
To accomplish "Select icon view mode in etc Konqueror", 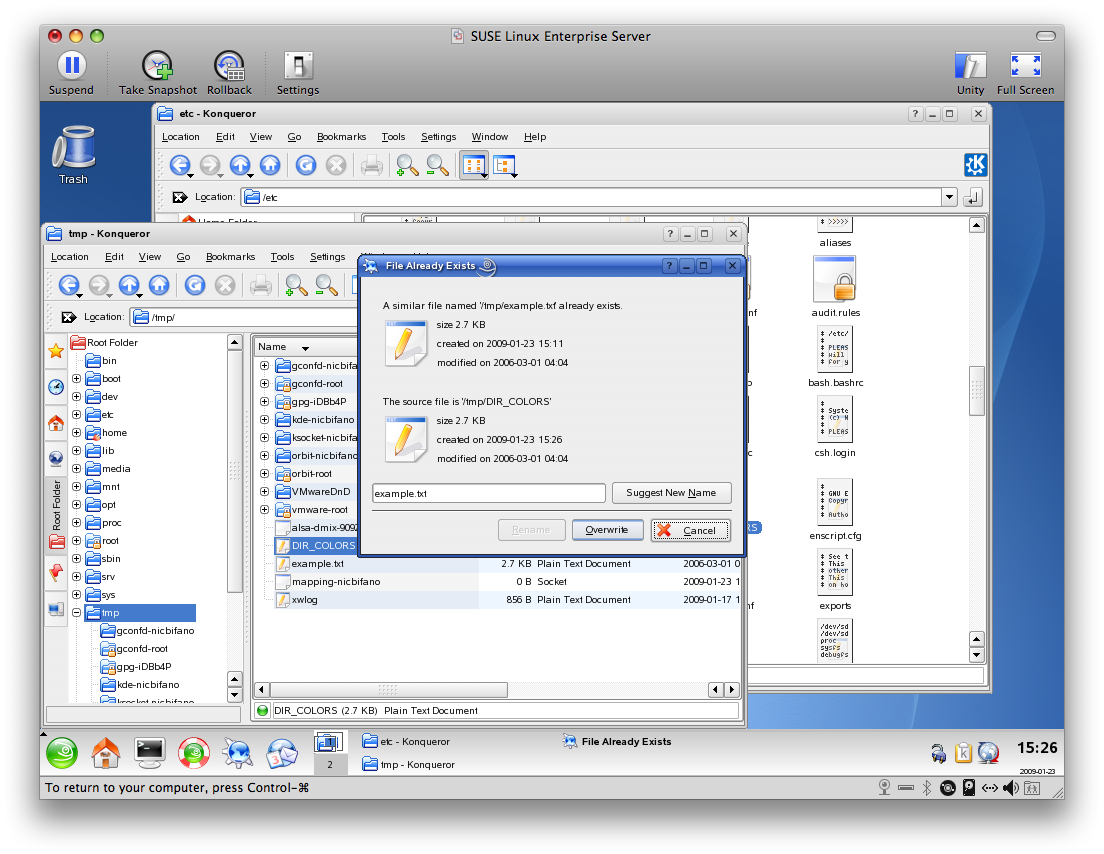I will coord(474,166).
